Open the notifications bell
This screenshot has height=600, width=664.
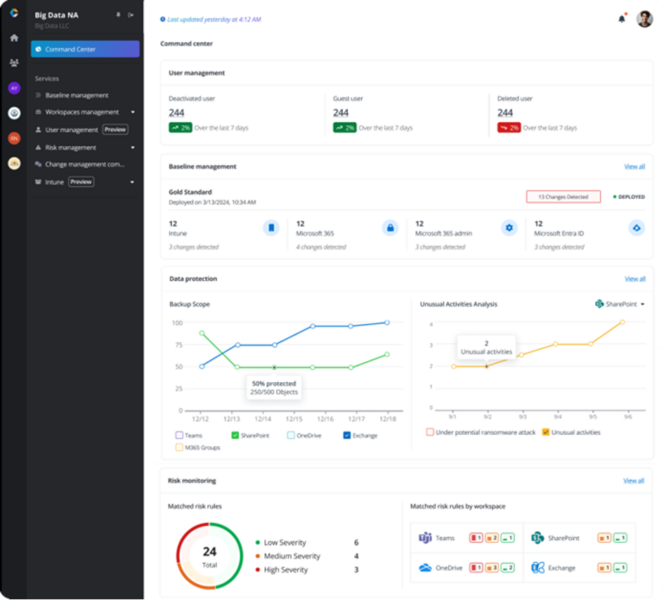point(622,18)
